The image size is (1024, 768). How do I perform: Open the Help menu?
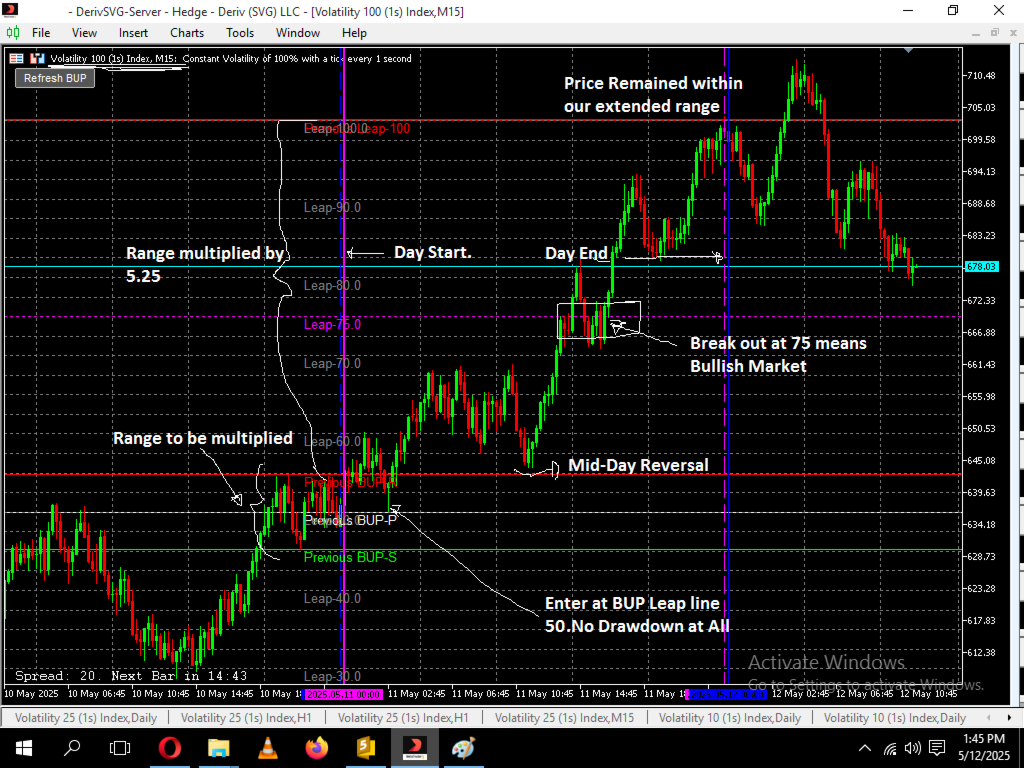point(354,33)
